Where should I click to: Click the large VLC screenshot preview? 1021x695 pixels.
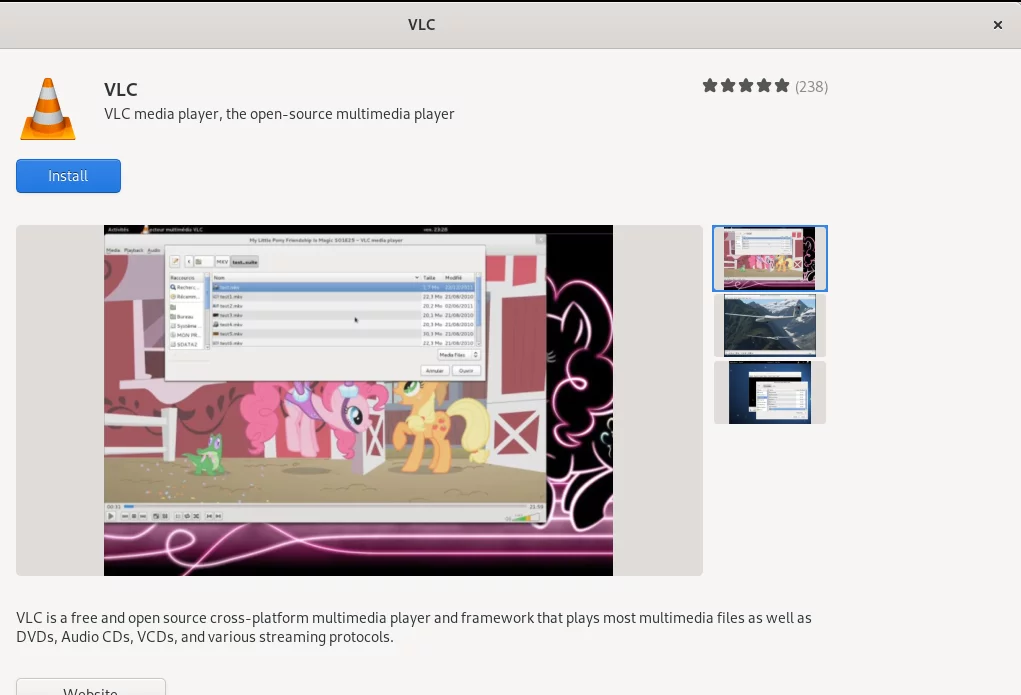pyautogui.click(x=358, y=400)
